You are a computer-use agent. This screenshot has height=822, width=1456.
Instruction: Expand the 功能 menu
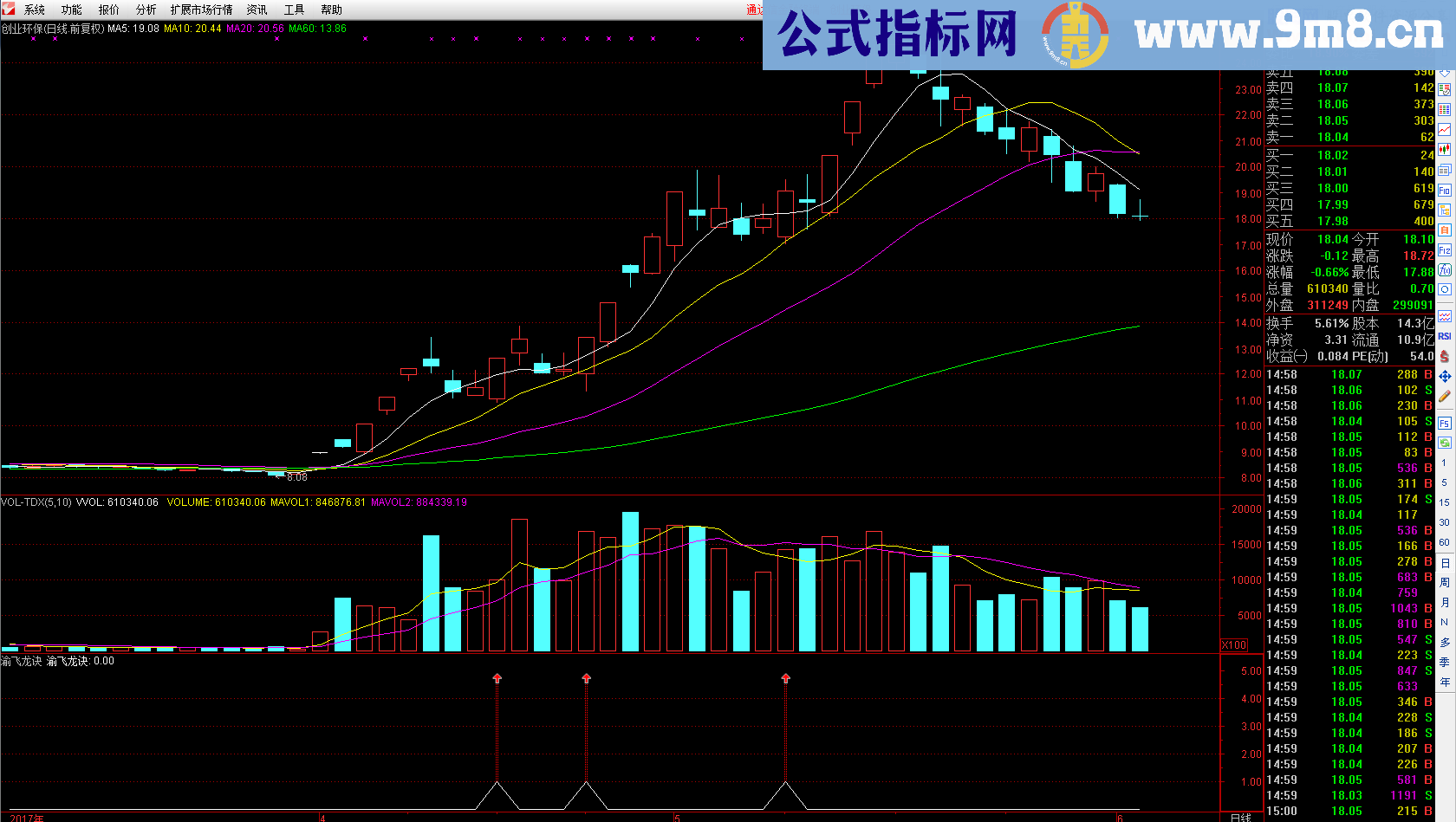point(72,10)
